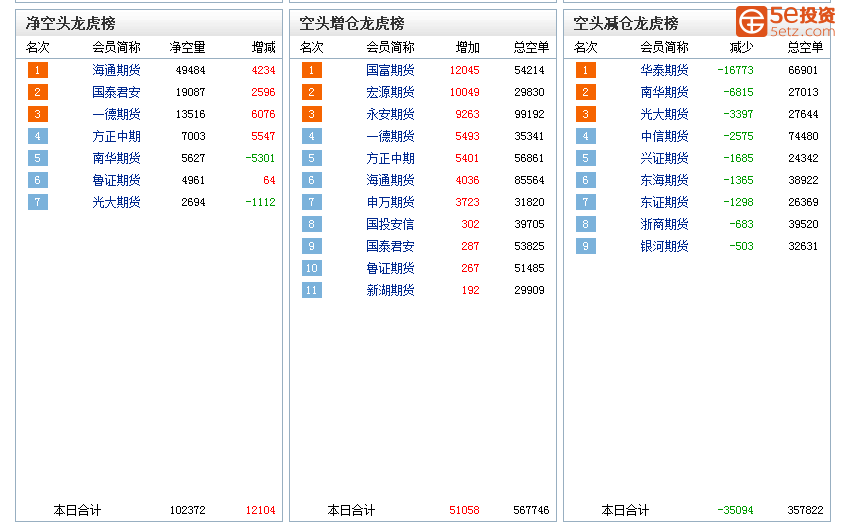Screen dimensions: 843x530
Task: Click rank 2 badge in 空头减仓龙虎榜
Action: coord(585,92)
